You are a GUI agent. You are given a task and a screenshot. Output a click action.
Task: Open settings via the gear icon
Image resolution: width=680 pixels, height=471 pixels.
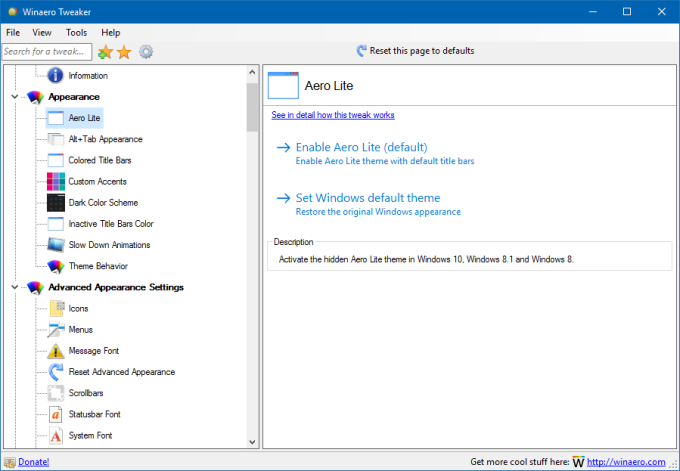(x=146, y=51)
